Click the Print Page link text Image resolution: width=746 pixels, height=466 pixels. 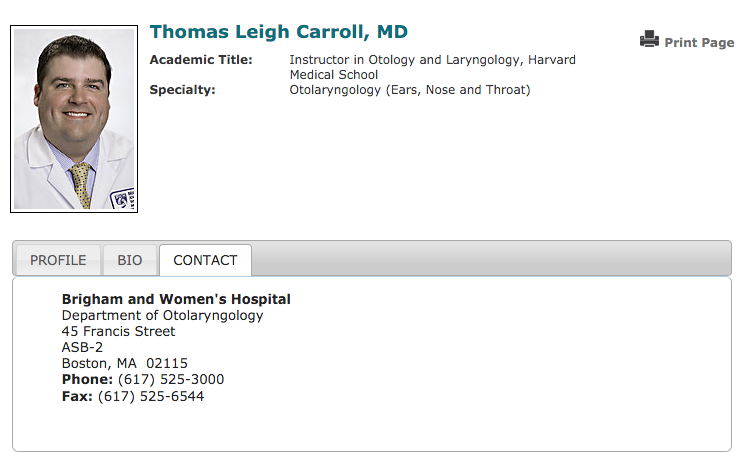[x=699, y=43]
